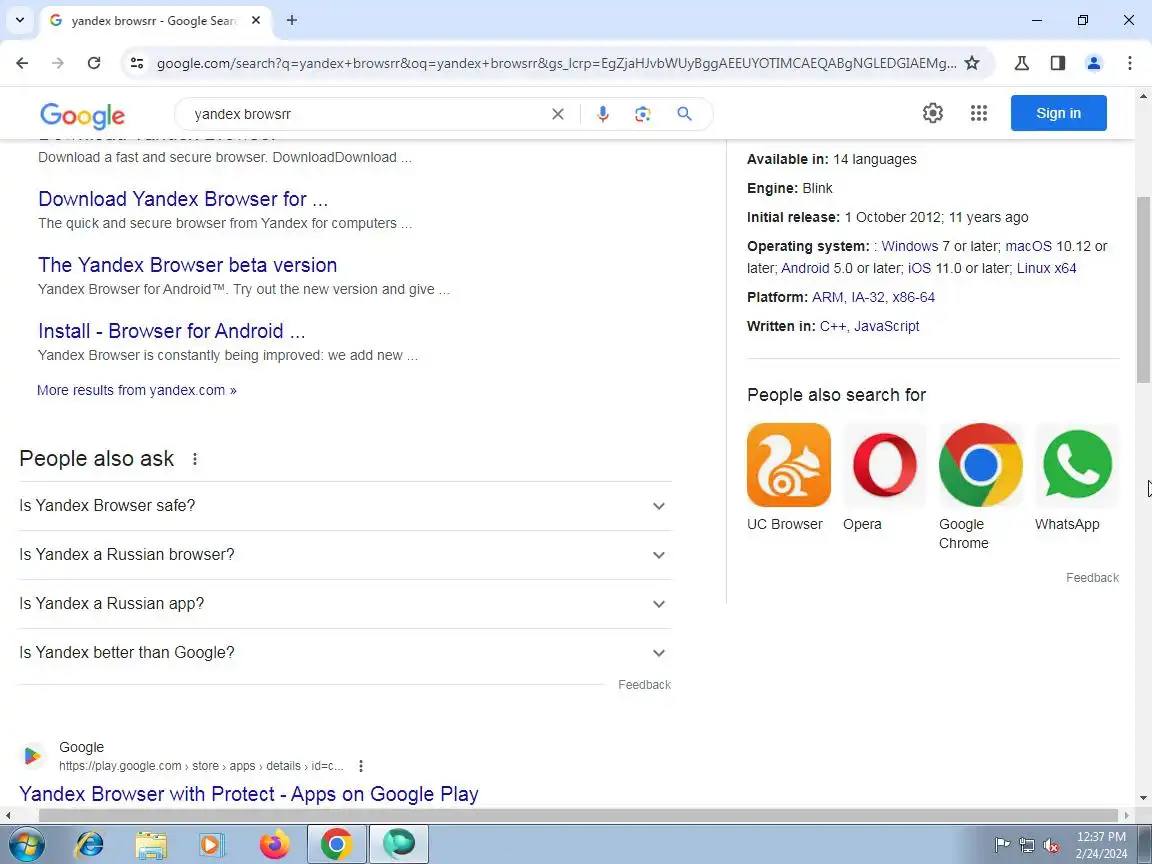The height and width of the screenshot is (864, 1152).
Task: Open the x86-64 platform link
Action: tap(913, 298)
